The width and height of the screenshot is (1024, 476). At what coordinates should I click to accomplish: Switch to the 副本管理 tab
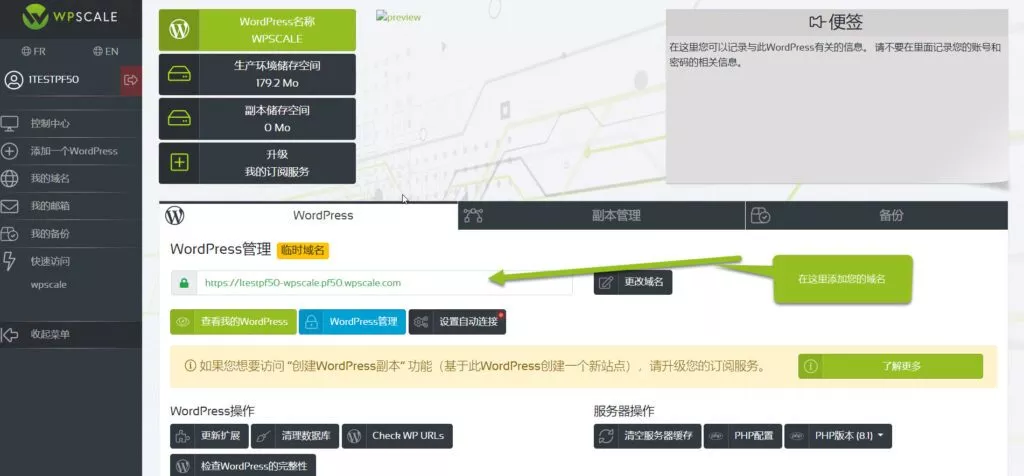[x=601, y=215]
